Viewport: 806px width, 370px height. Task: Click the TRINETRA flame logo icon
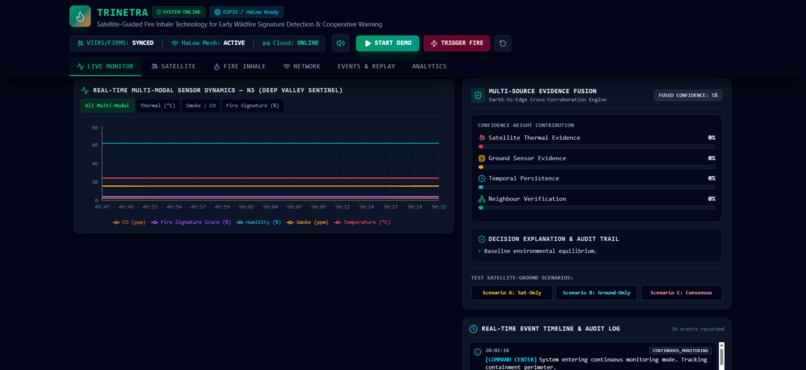[80, 16]
